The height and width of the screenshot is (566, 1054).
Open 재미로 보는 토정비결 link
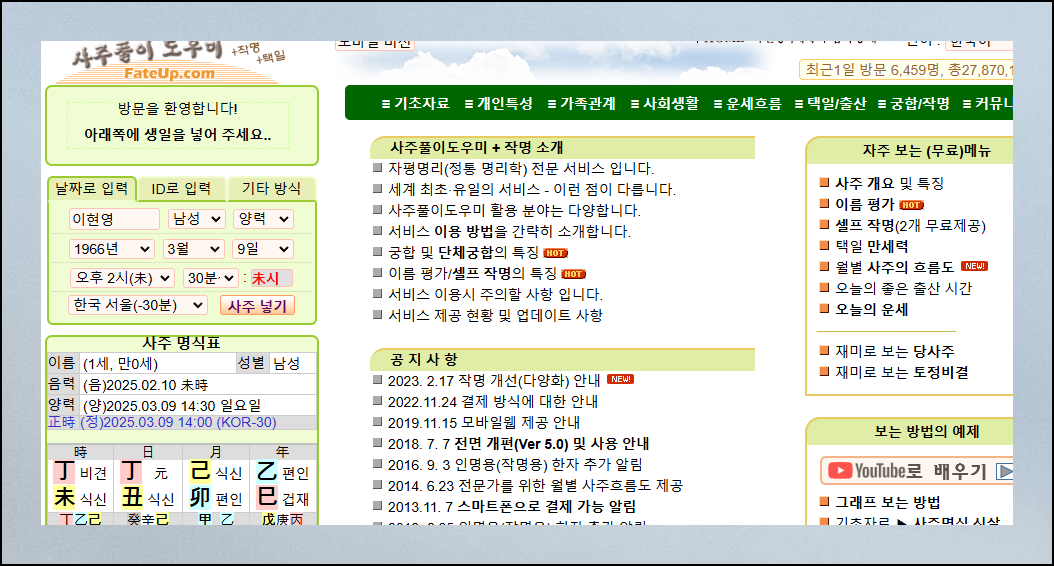(901, 372)
